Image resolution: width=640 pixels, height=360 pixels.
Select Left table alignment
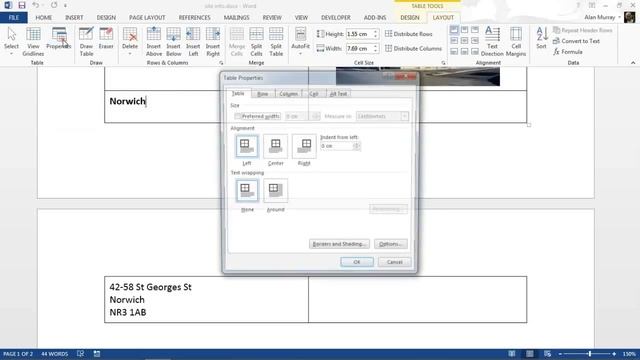(x=247, y=146)
